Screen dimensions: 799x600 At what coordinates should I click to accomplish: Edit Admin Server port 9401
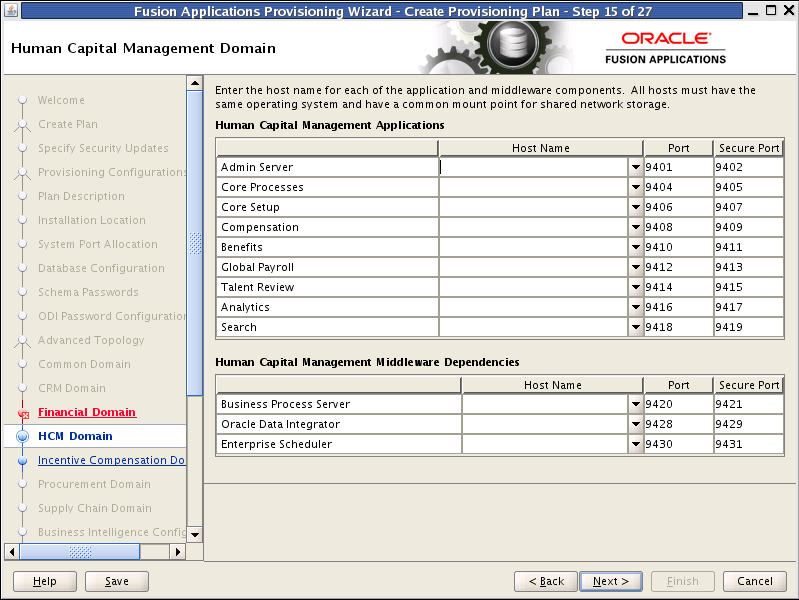[x=678, y=167]
